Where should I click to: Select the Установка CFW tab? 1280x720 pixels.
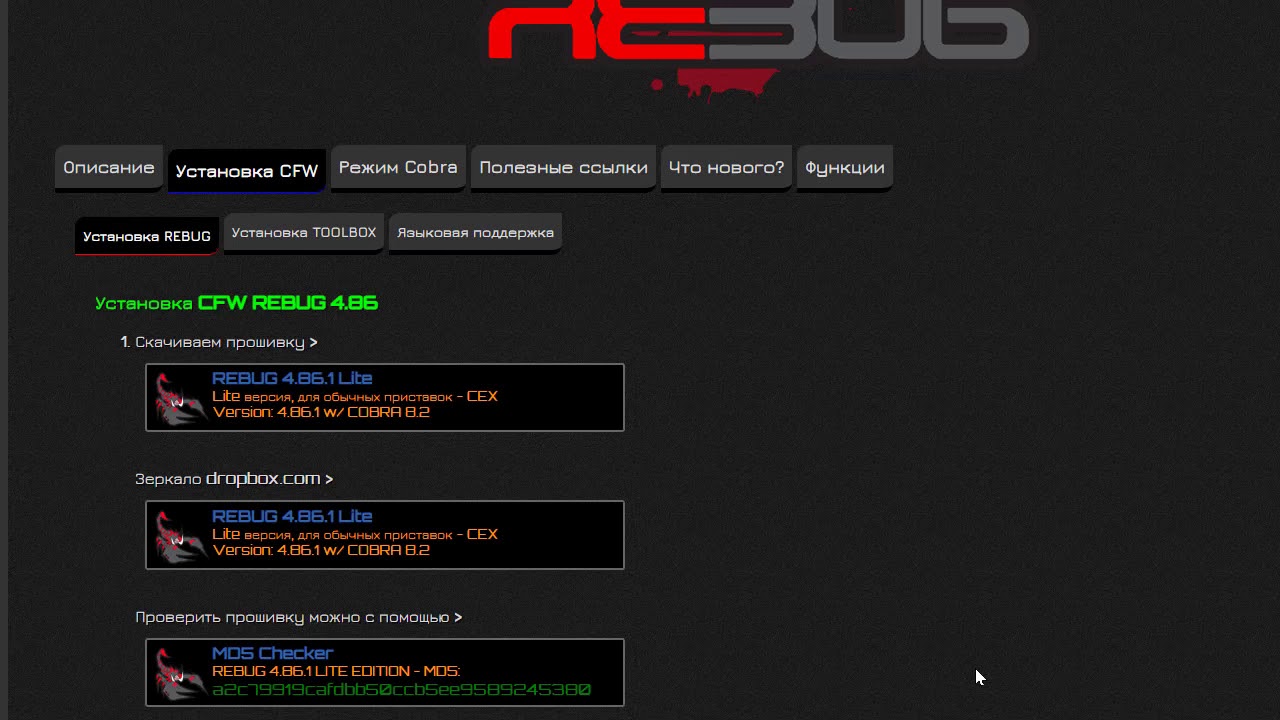click(x=247, y=171)
